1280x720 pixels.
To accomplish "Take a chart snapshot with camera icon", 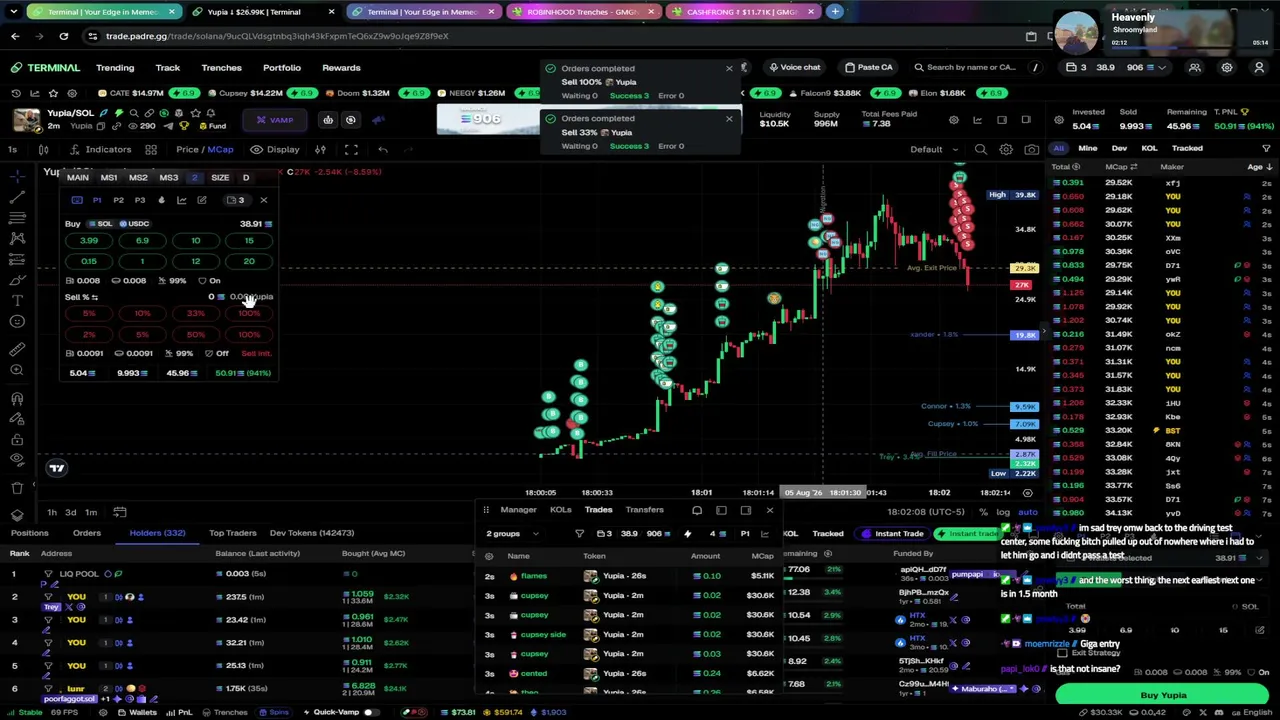I will (x=1031, y=150).
